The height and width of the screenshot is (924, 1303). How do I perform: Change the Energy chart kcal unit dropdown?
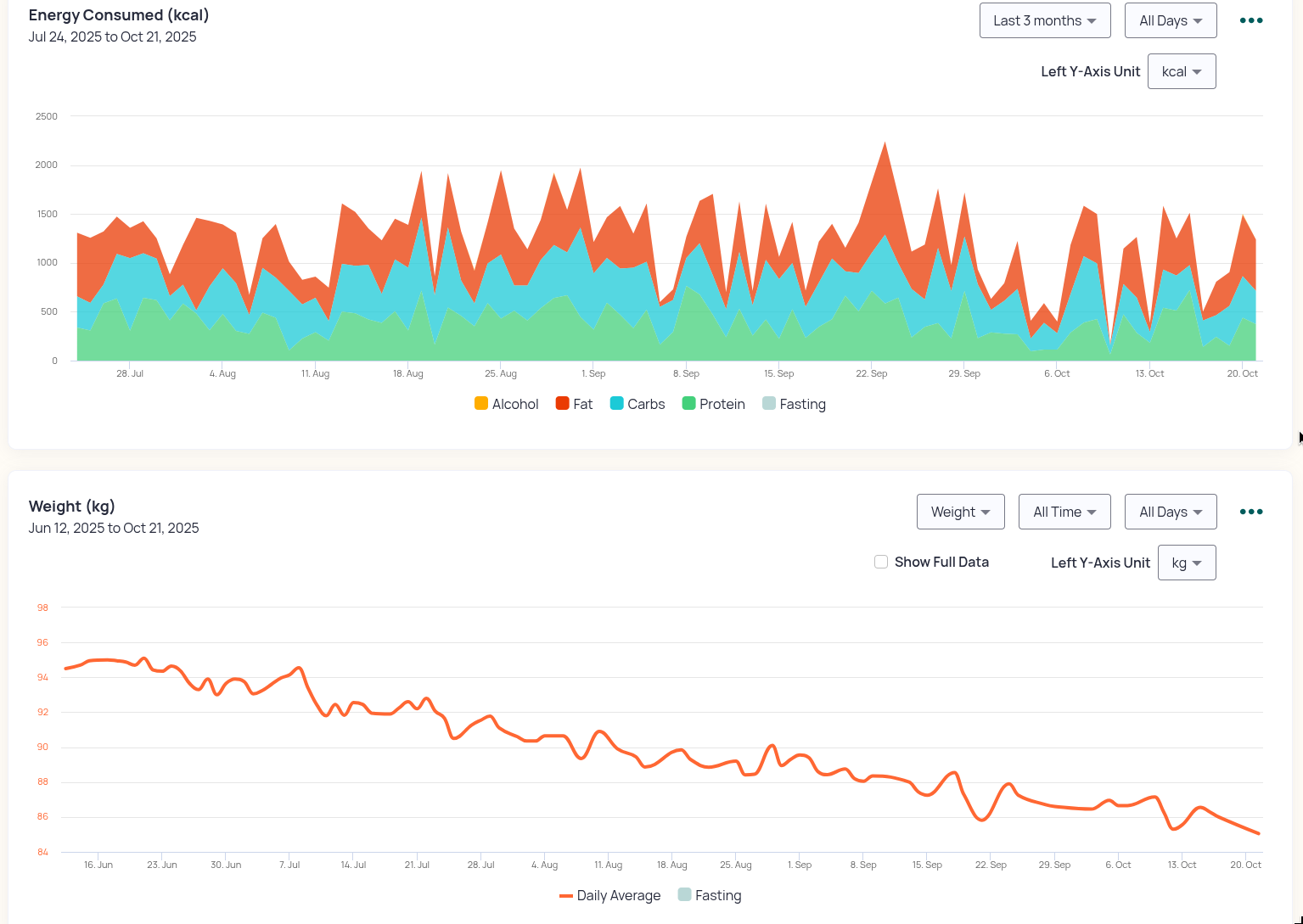pos(1182,71)
